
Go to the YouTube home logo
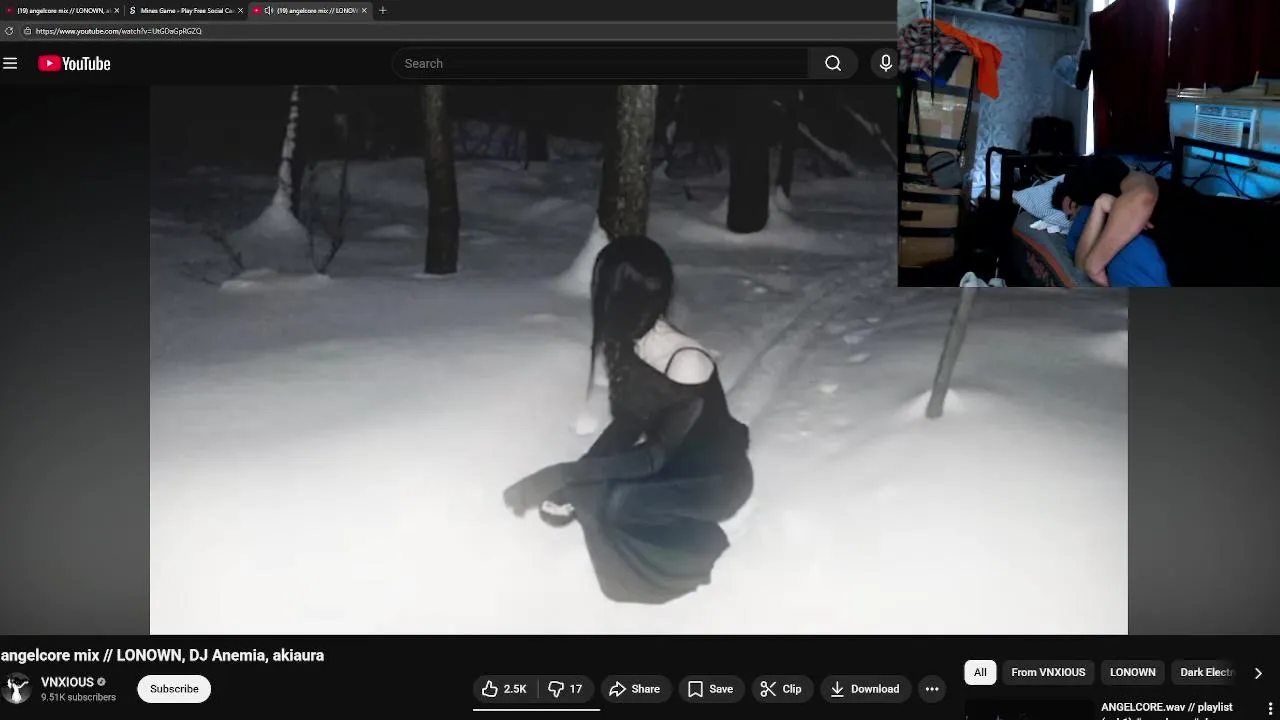[x=74, y=63]
